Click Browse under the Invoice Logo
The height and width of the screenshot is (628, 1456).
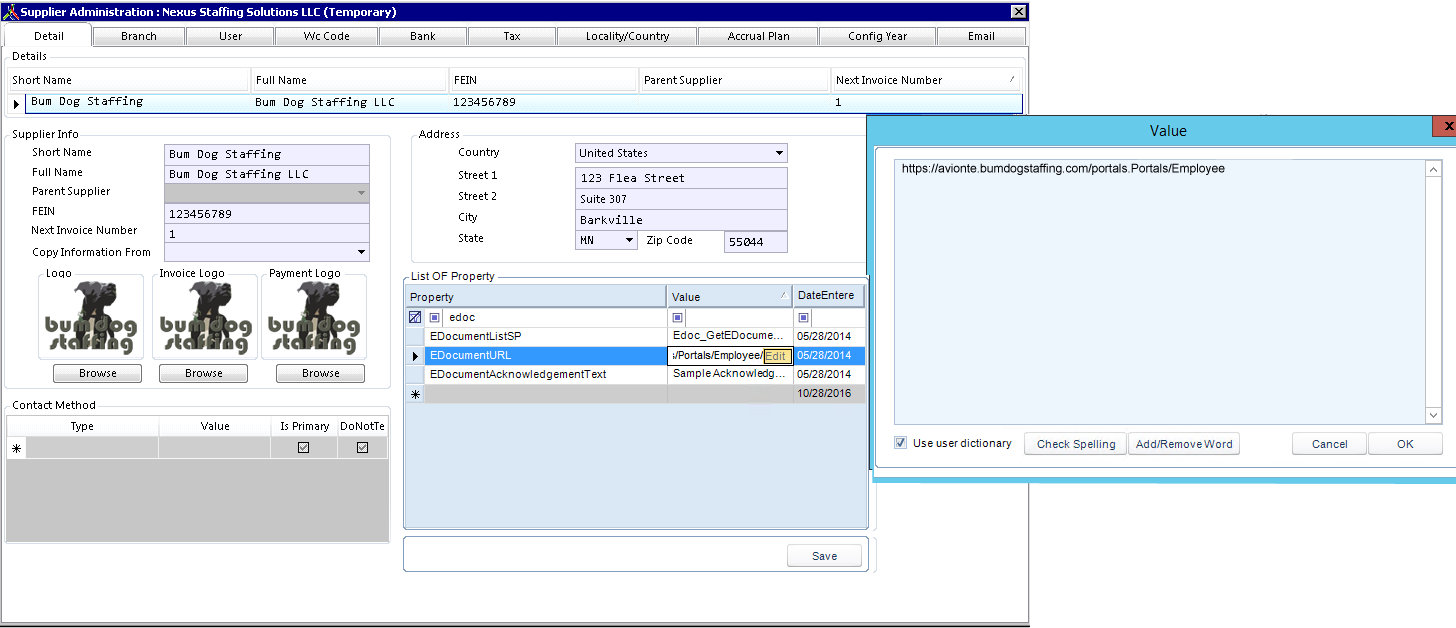pos(204,373)
